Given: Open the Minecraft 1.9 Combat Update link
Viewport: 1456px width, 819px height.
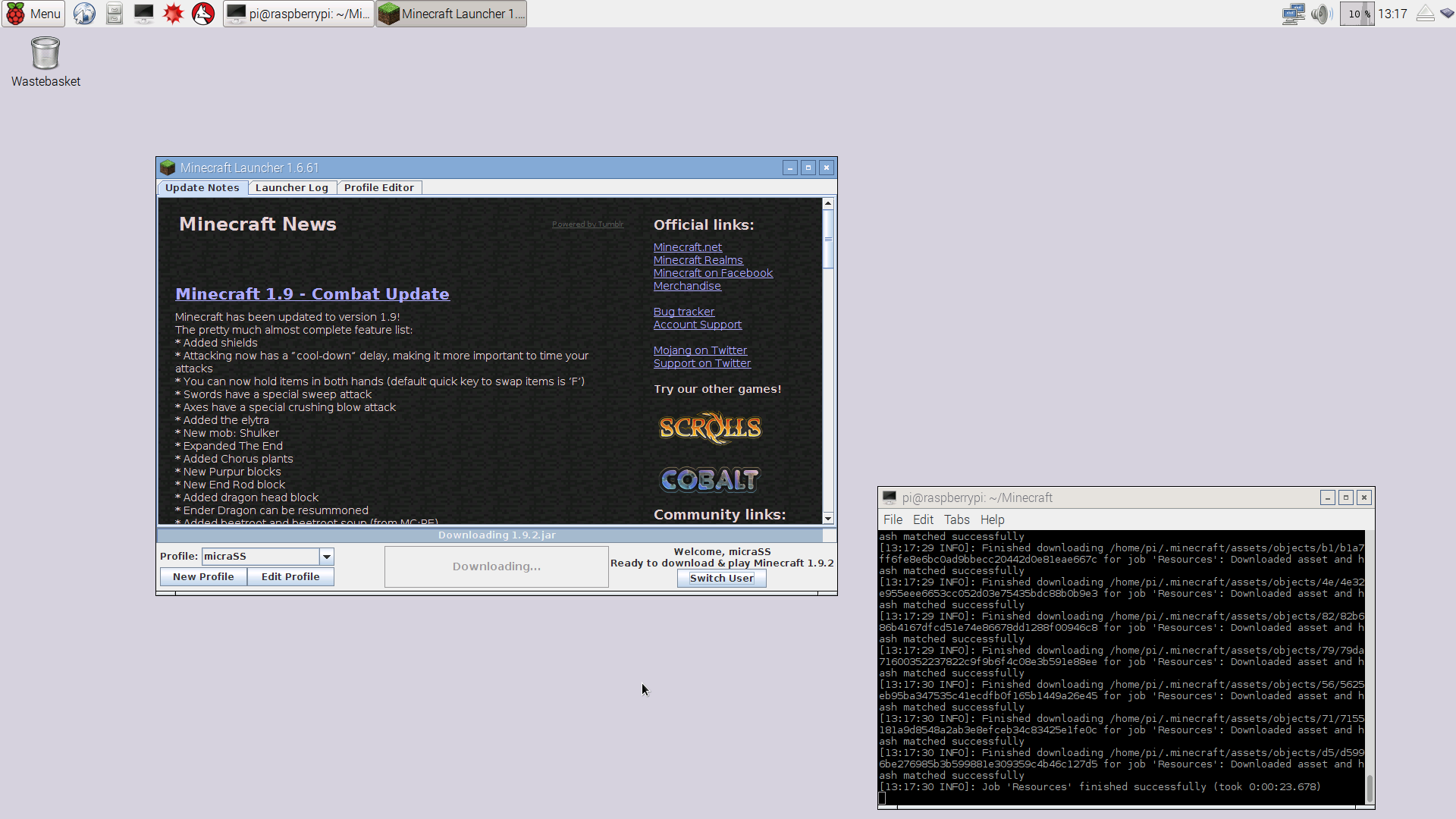Looking at the screenshot, I should coord(312,294).
